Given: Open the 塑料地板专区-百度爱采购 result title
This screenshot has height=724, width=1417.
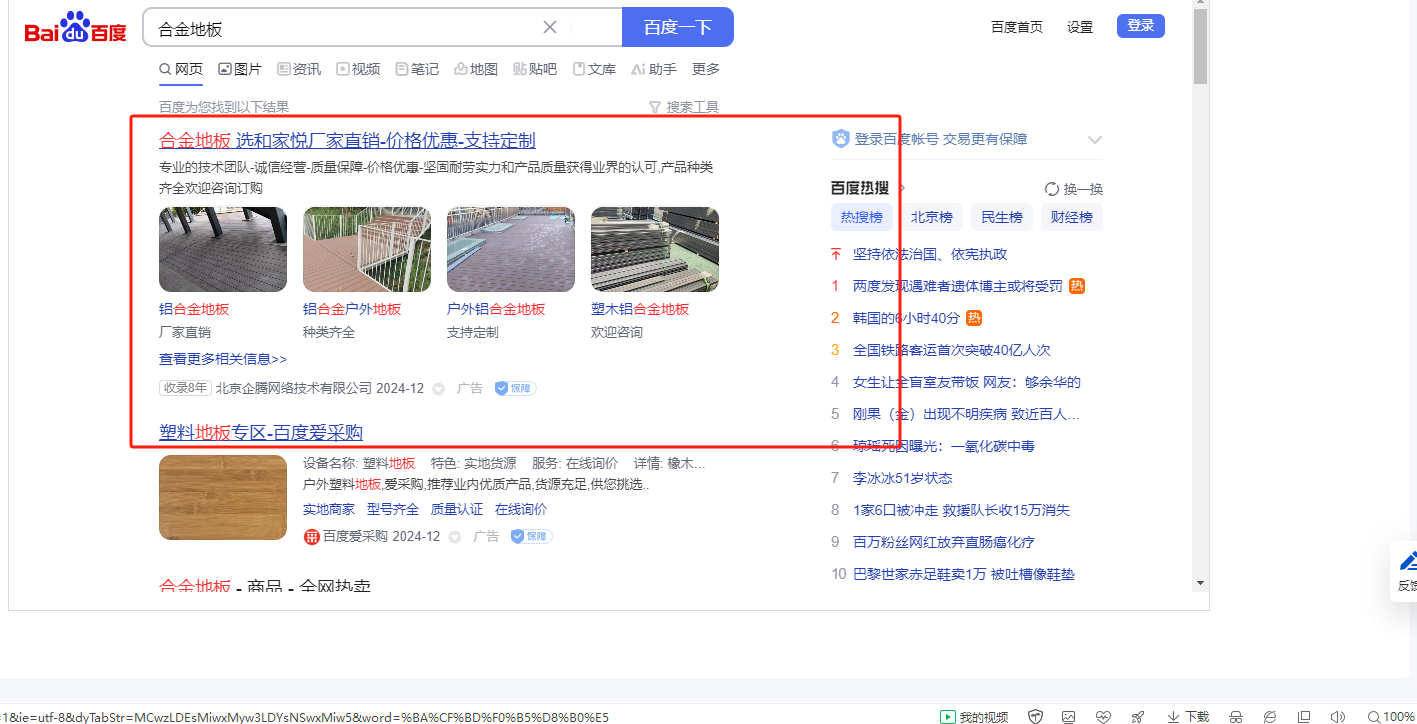Looking at the screenshot, I should pos(261,432).
